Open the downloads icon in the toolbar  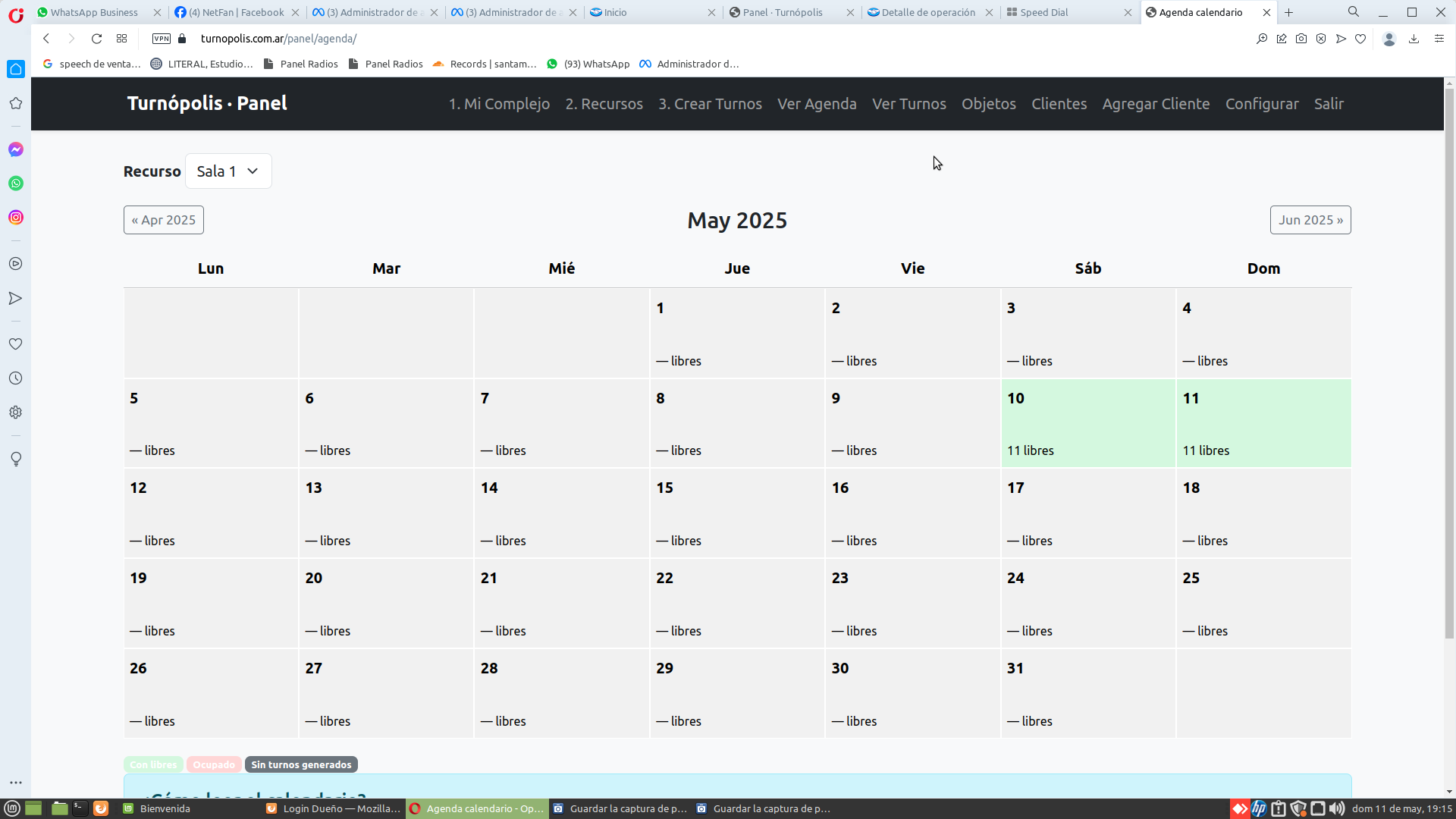pos(1414,39)
